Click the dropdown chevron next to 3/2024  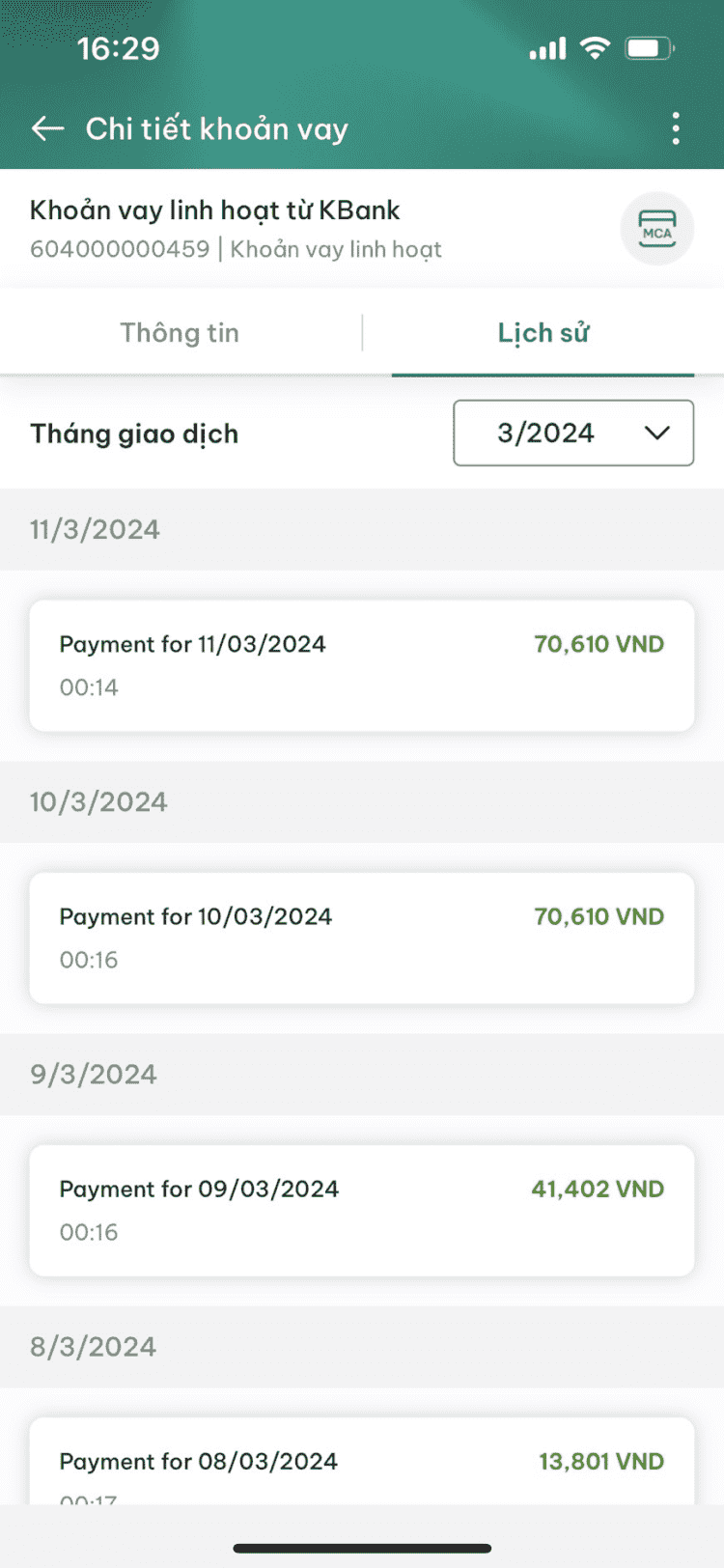tap(657, 433)
